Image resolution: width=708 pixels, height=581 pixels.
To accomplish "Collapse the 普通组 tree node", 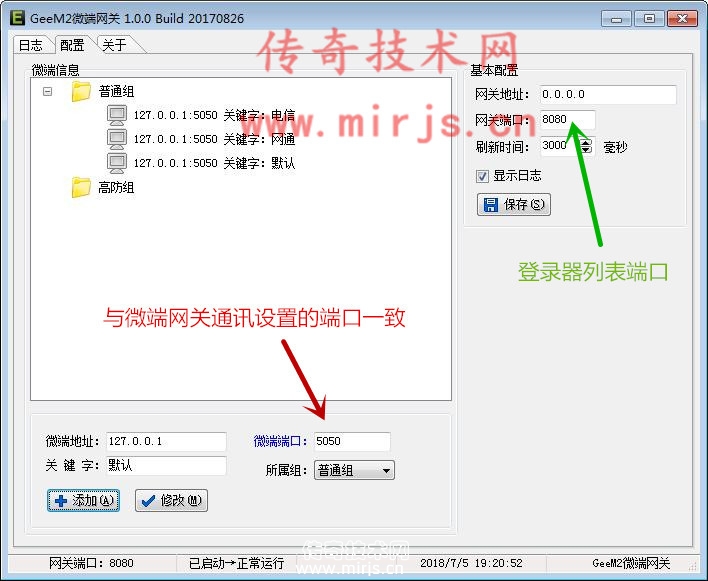I will (47, 92).
